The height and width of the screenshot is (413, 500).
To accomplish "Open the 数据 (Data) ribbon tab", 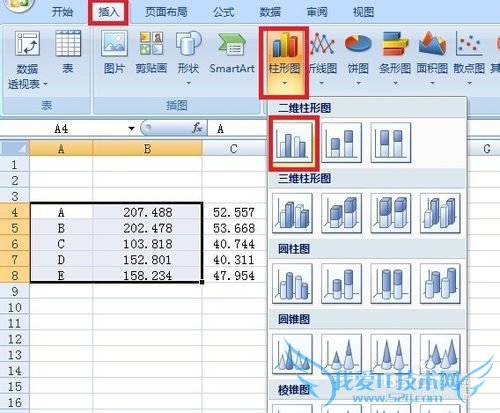I will 270,12.
